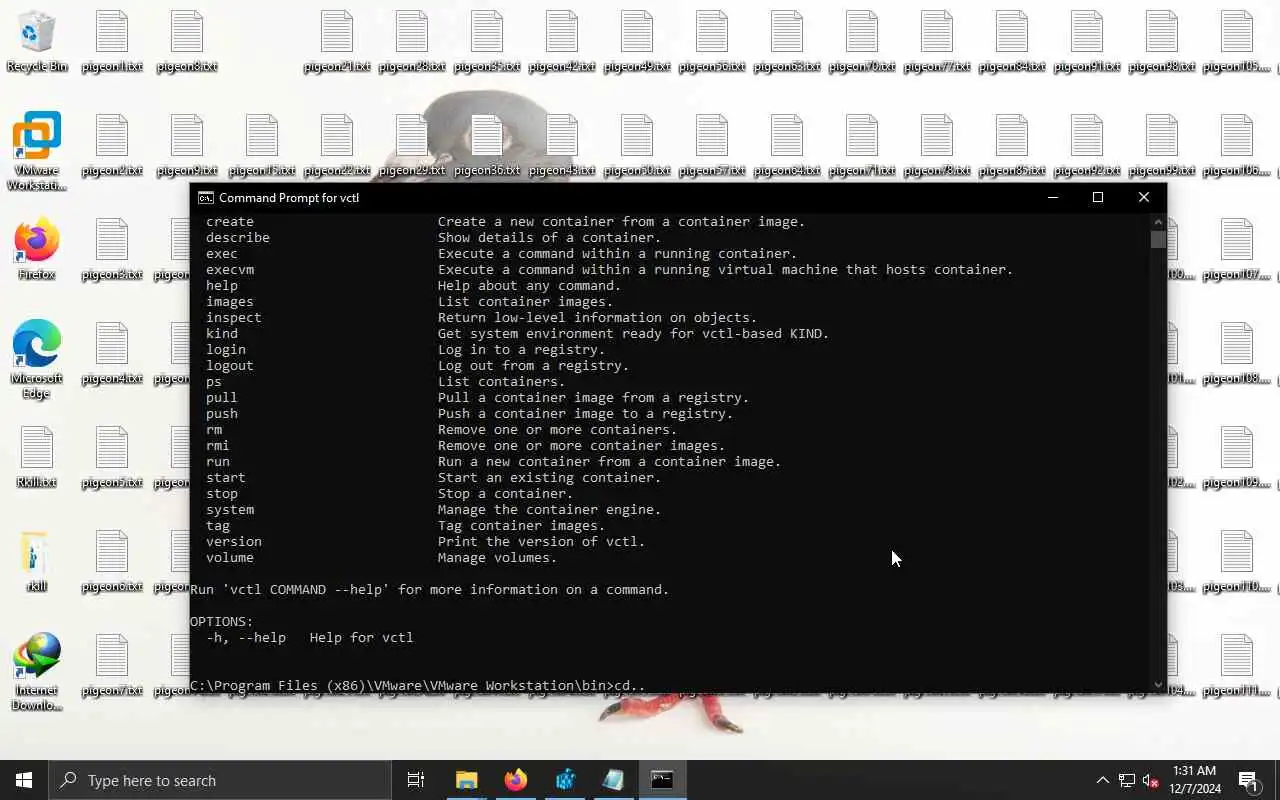Image resolution: width=1280 pixels, height=800 pixels.
Task: Click the 'volume' command line
Action: [x=381, y=558]
